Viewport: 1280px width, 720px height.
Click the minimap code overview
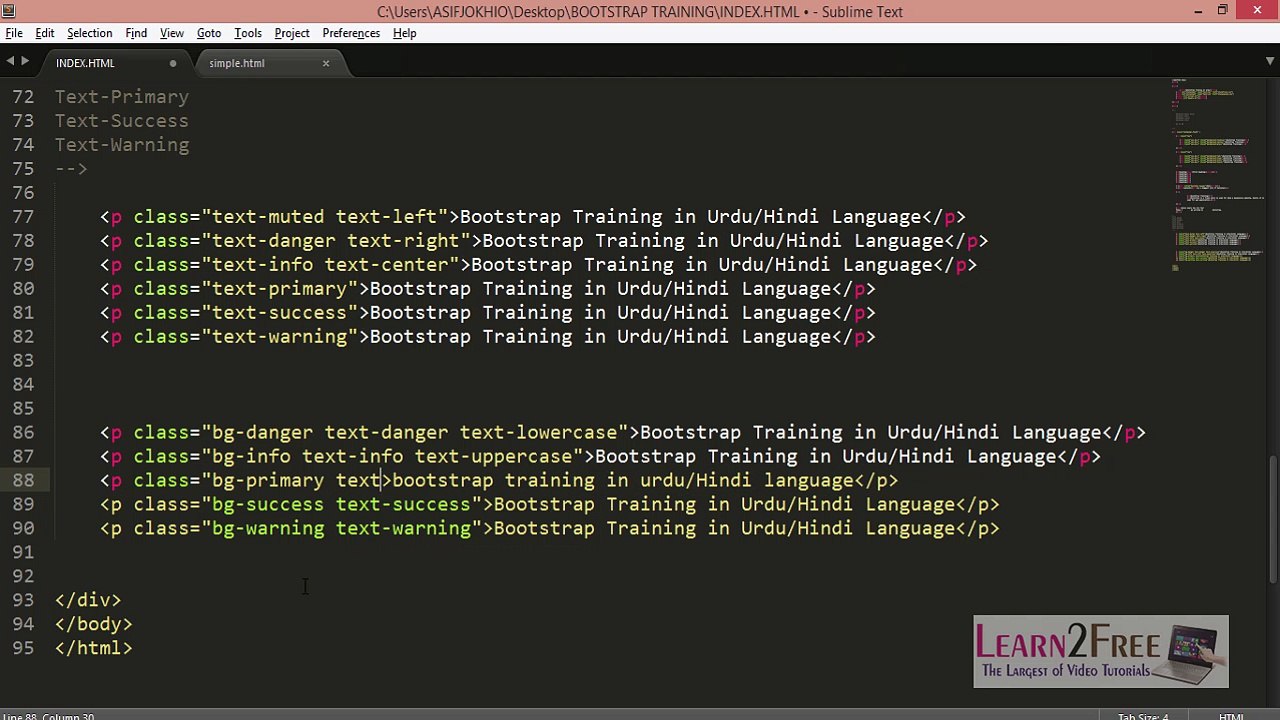[1217, 175]
